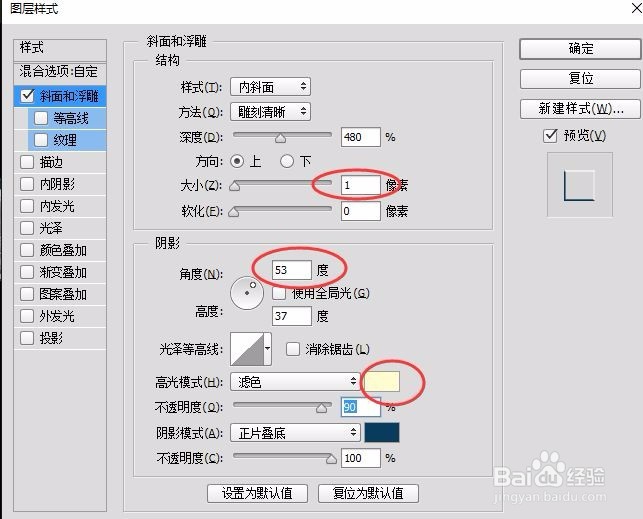The height and width of the screenshot is (519, 643).
Task: Expand the 光泽等高线 picker arrow
Action: pos(267,349)
